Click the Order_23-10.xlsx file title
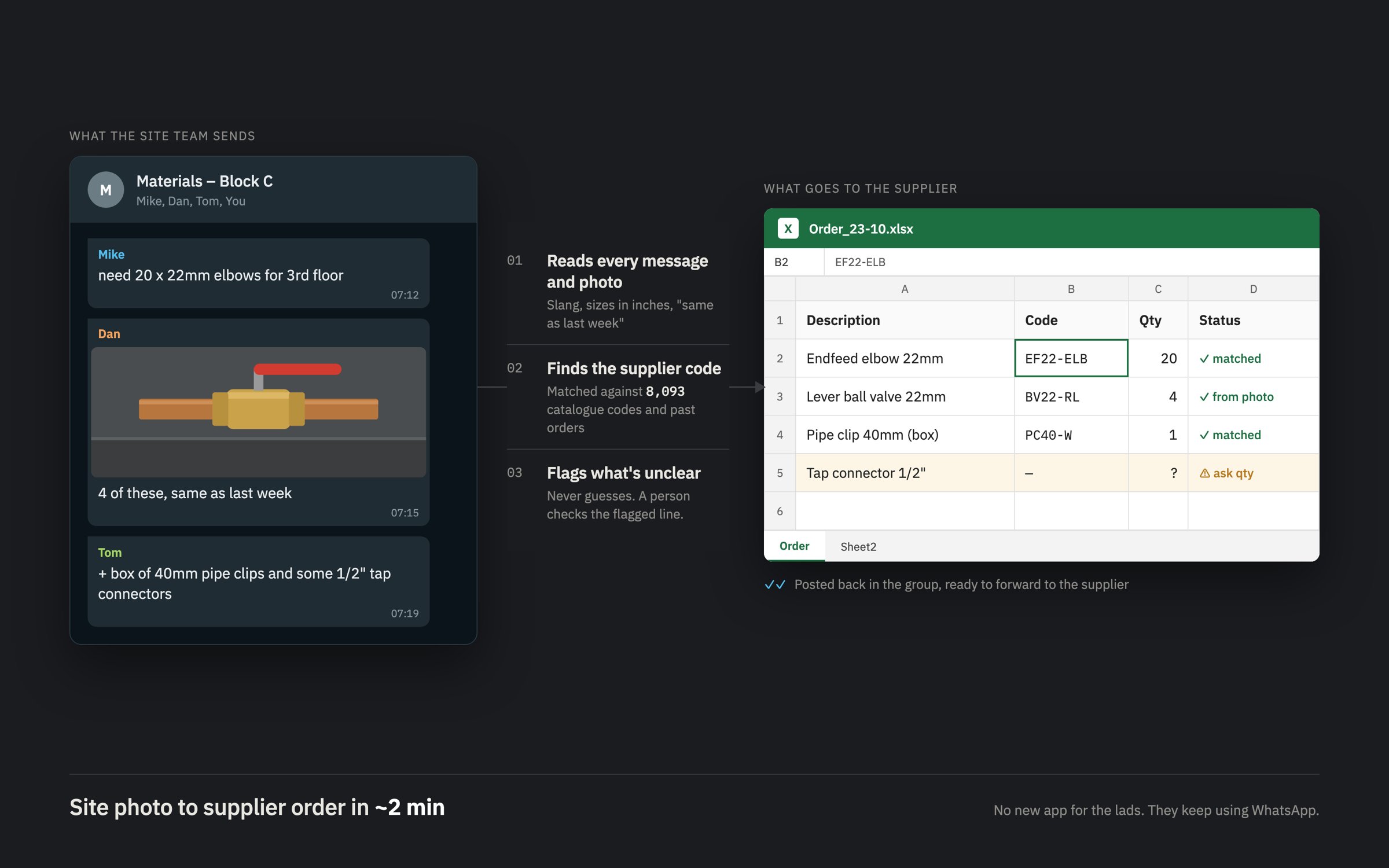This screenshot has width=1389, height=868. click(861, 229)
